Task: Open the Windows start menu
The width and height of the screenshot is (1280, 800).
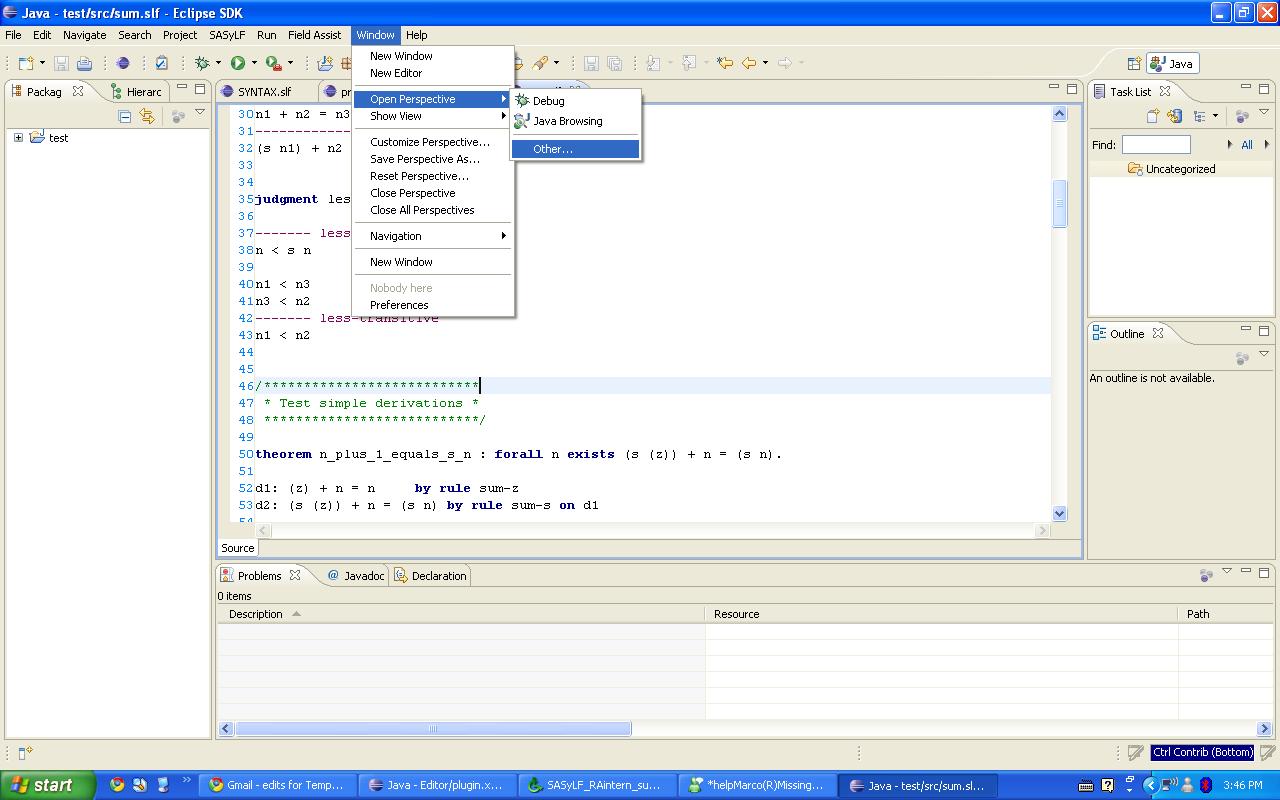Action: (x=47, y=785)
